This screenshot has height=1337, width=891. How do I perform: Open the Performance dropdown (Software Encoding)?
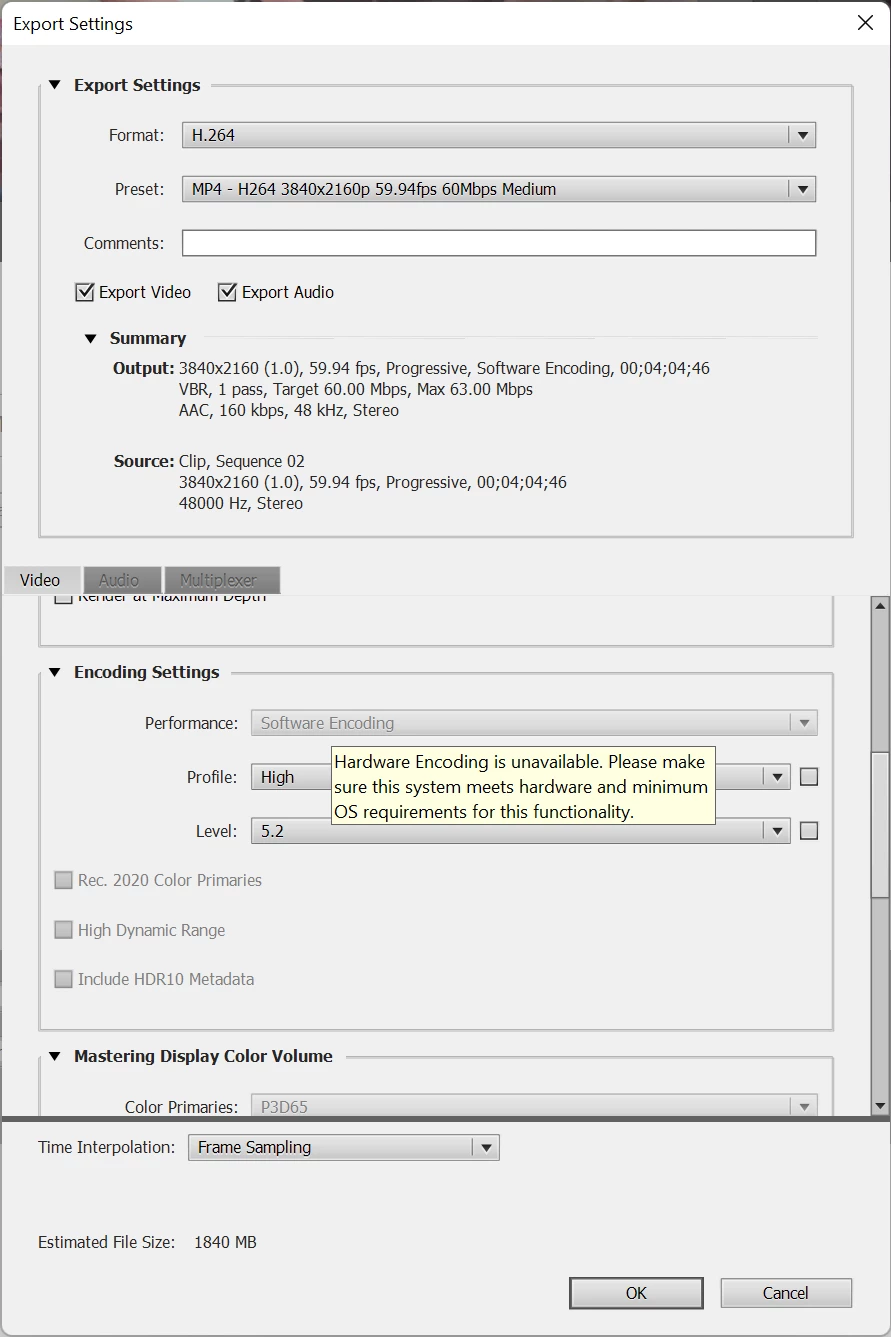(534, 723)
